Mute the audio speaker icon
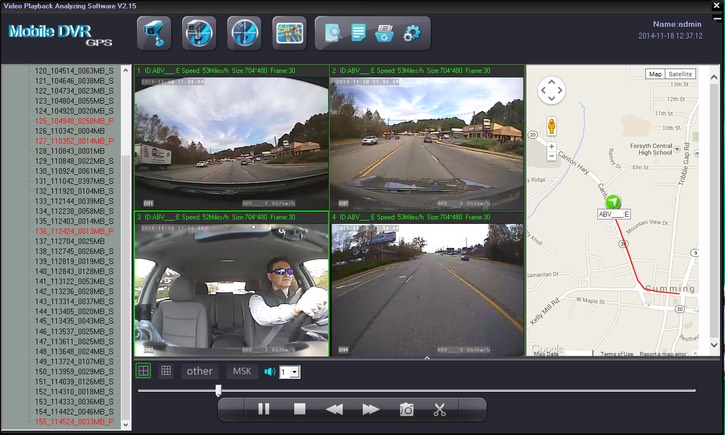 (x=269, y=372)
